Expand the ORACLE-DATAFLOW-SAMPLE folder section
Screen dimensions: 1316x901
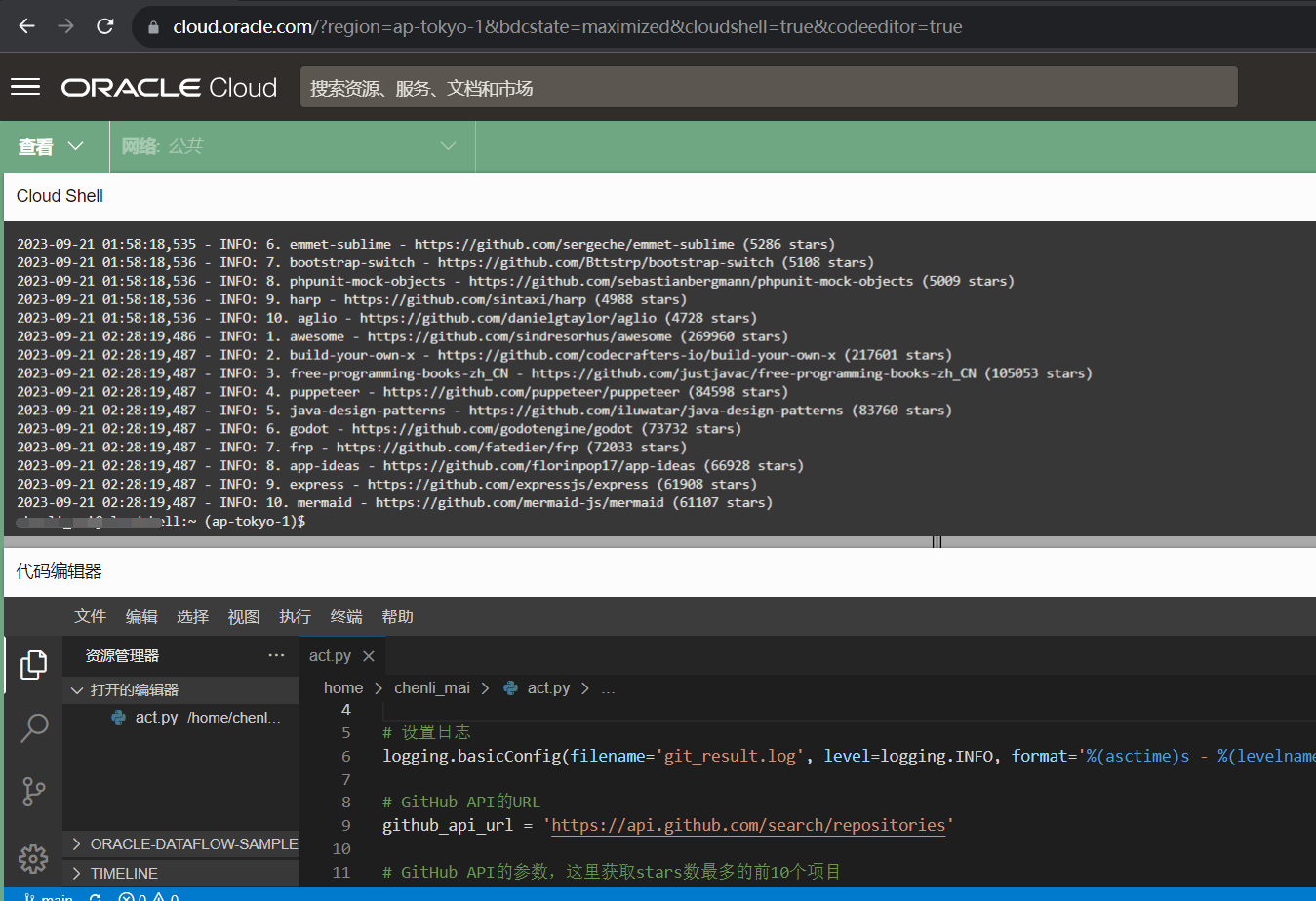tap(181, 843)
